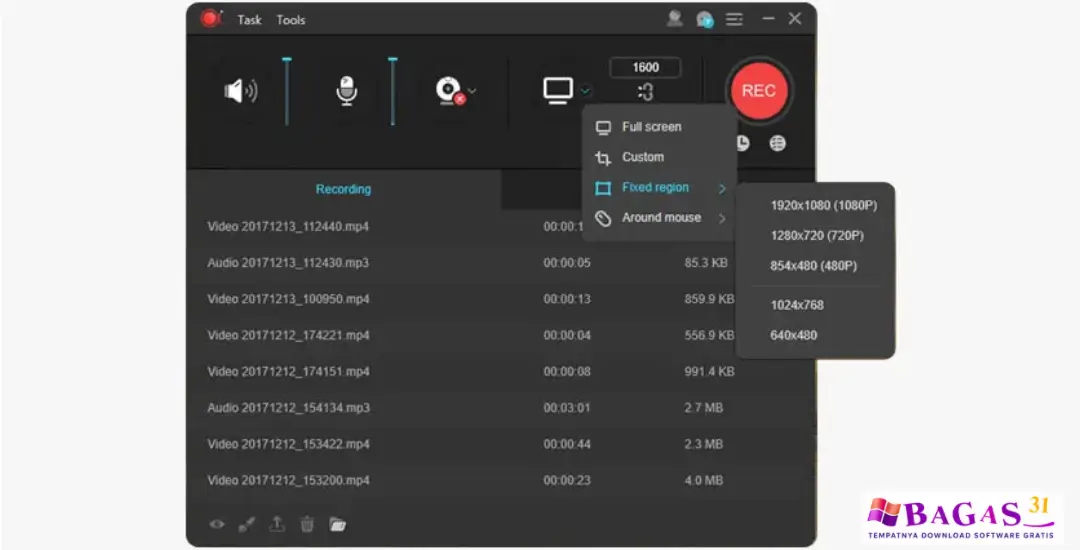Select Audio 20171213_112430.mp3 row
The width and height of the screenshot is (1080, 550).
click(501, 263)
